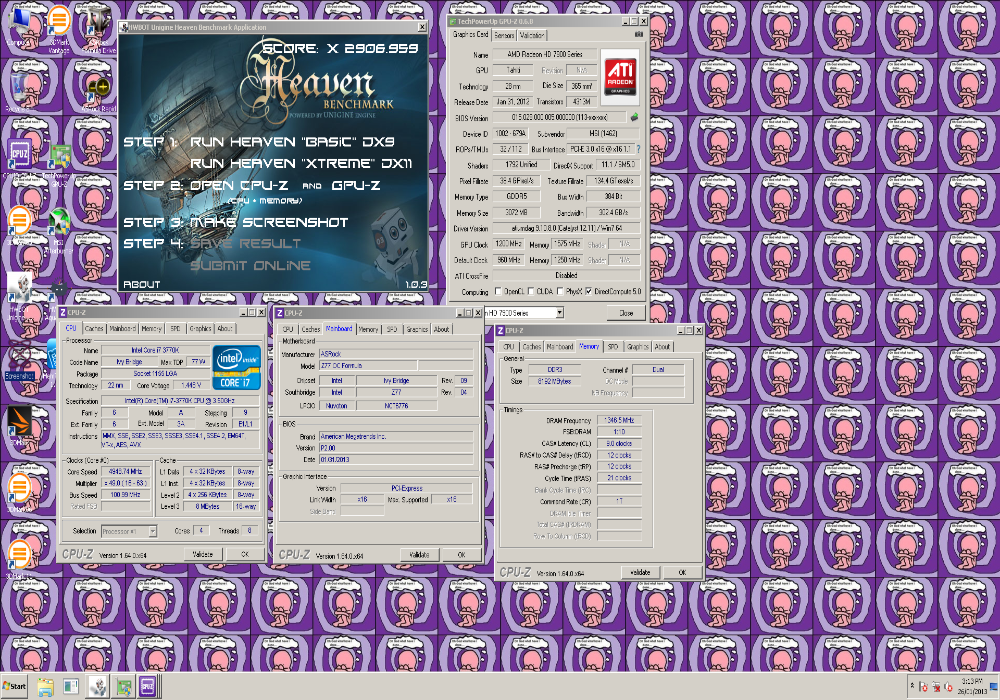The width and height of the screenshot is (1000, 700).
Task: Click Run Heaven "Basic" DX9
Action: (292, 142)
